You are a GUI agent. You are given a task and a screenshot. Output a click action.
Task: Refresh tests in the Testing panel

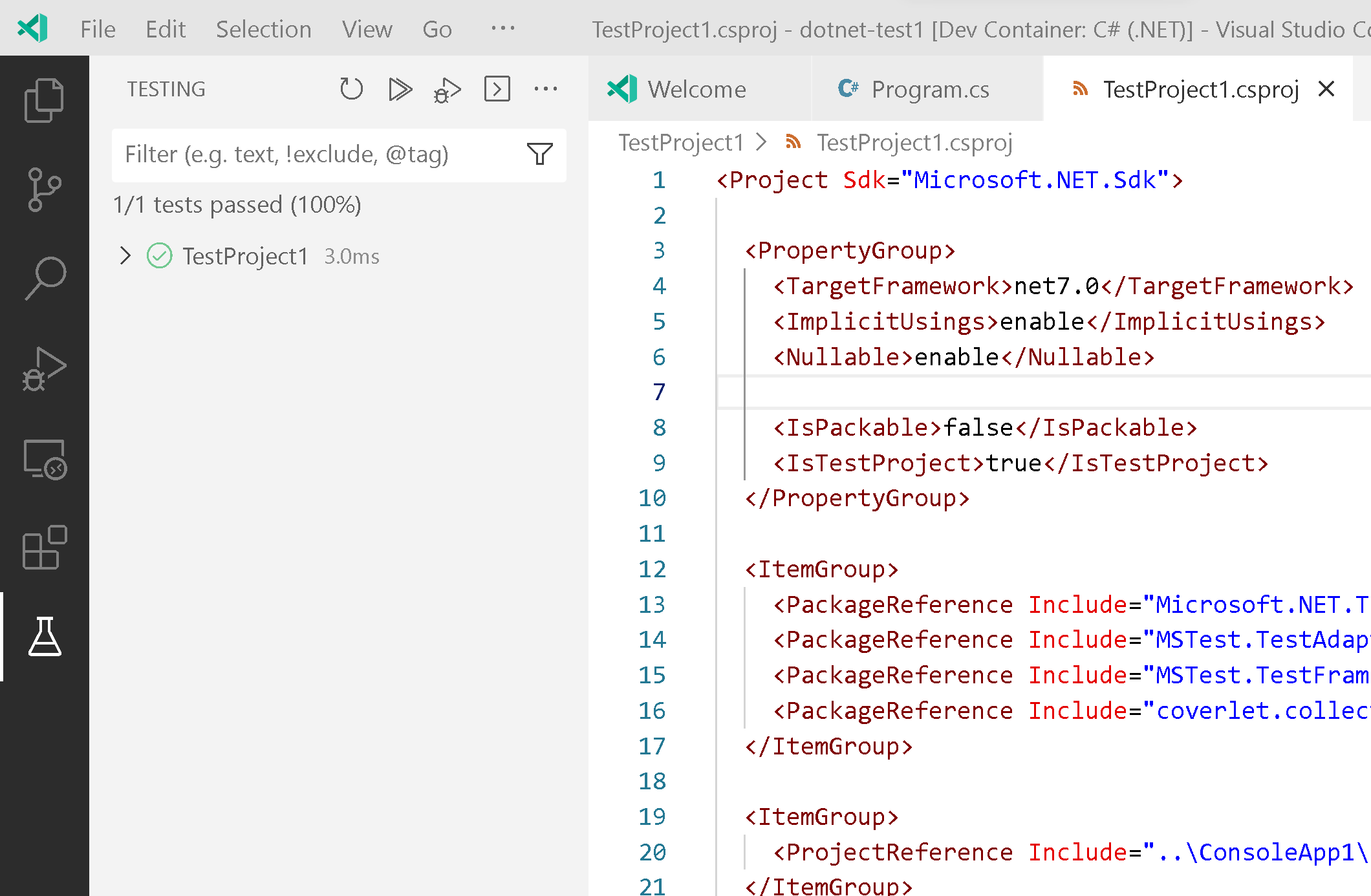(351, 89)
